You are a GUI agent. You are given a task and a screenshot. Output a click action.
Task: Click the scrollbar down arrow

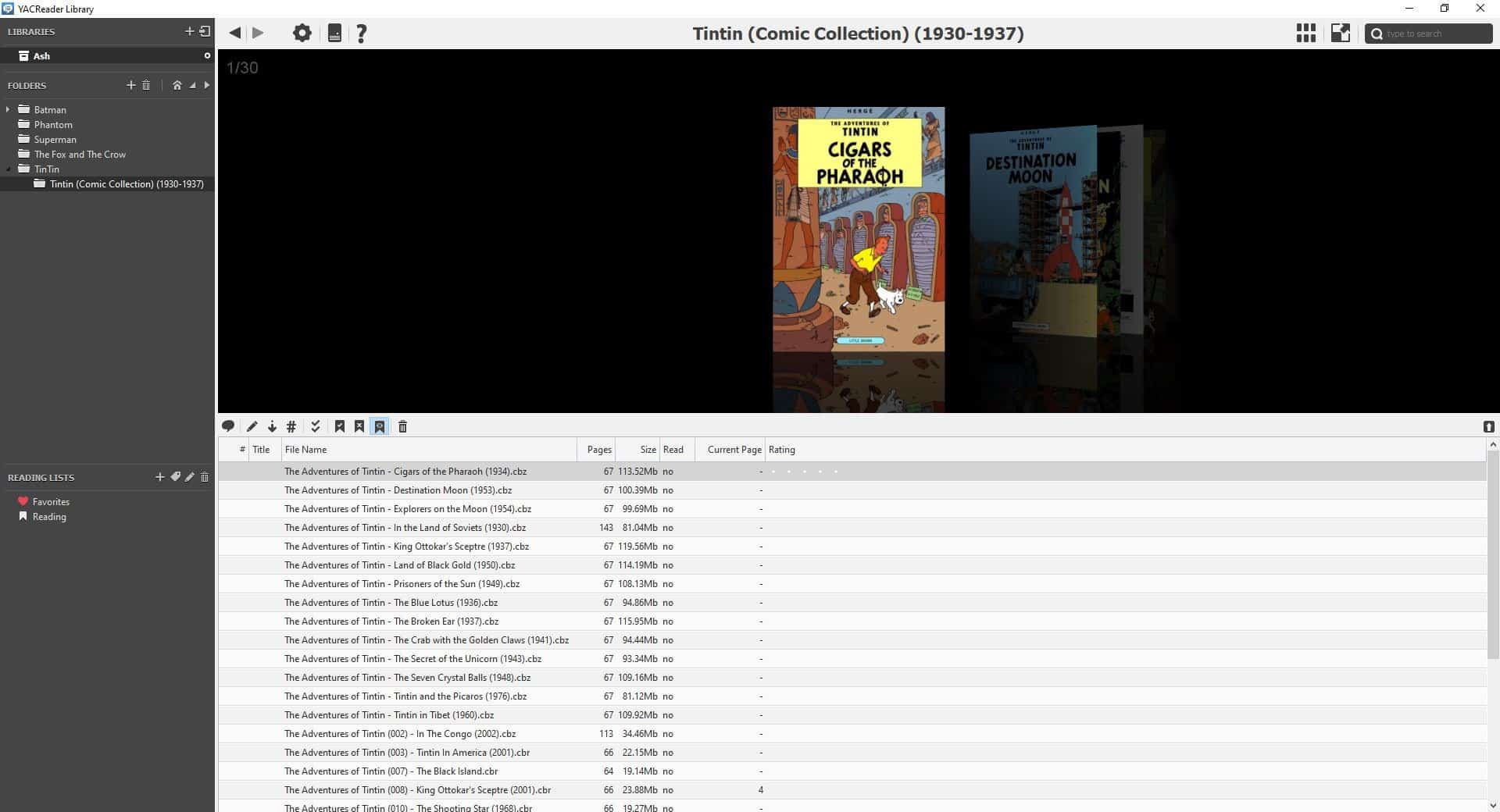[x=1493, y=805]
